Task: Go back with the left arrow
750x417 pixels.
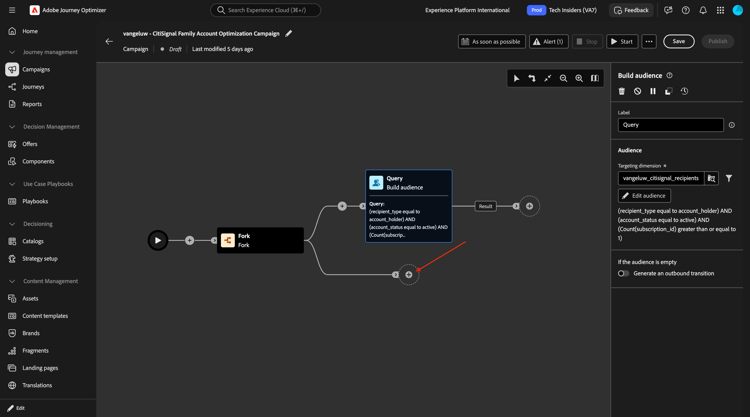Action: [109, 41]
